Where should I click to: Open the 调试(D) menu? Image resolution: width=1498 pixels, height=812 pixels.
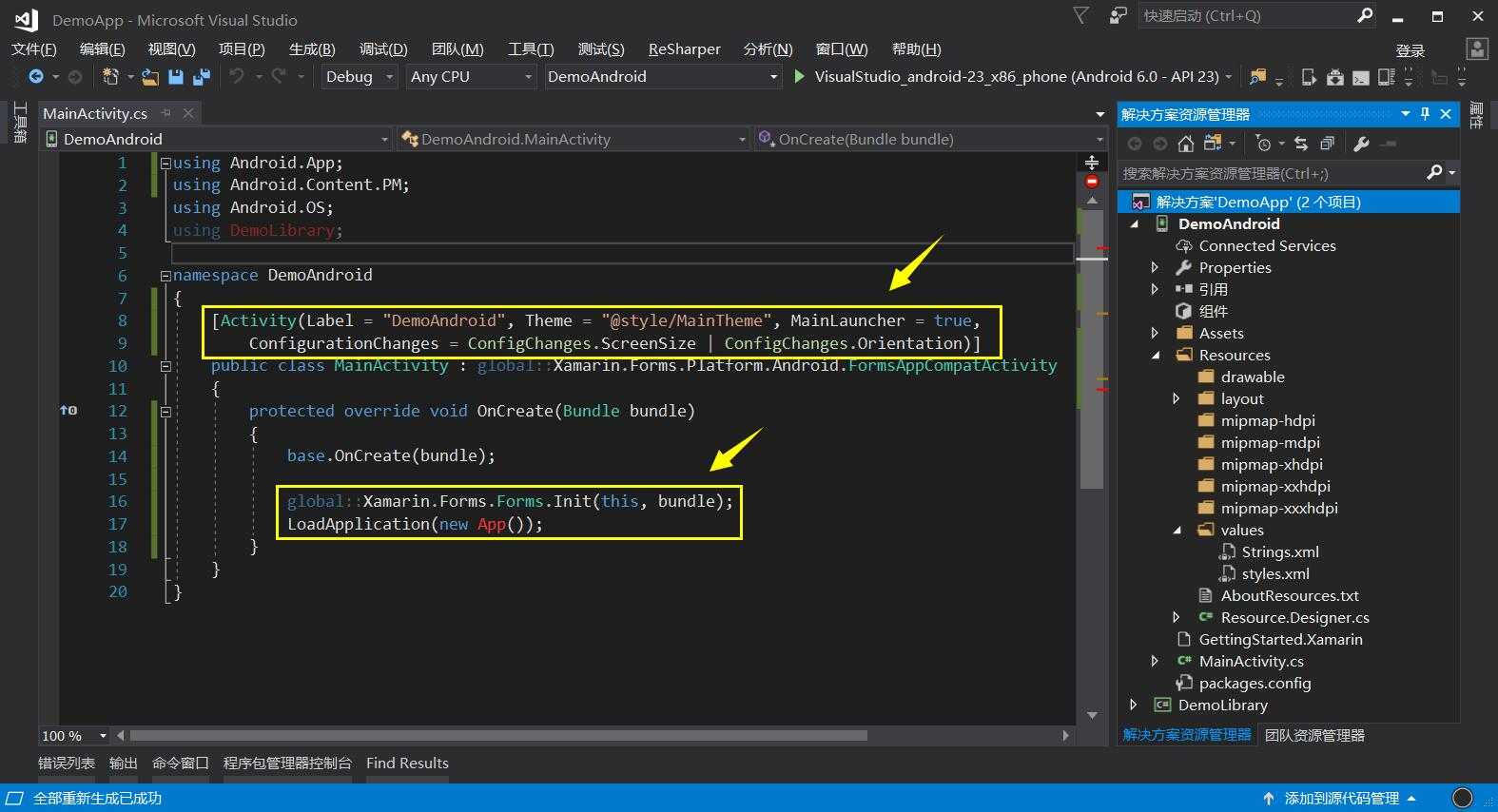tap(383, 49)
